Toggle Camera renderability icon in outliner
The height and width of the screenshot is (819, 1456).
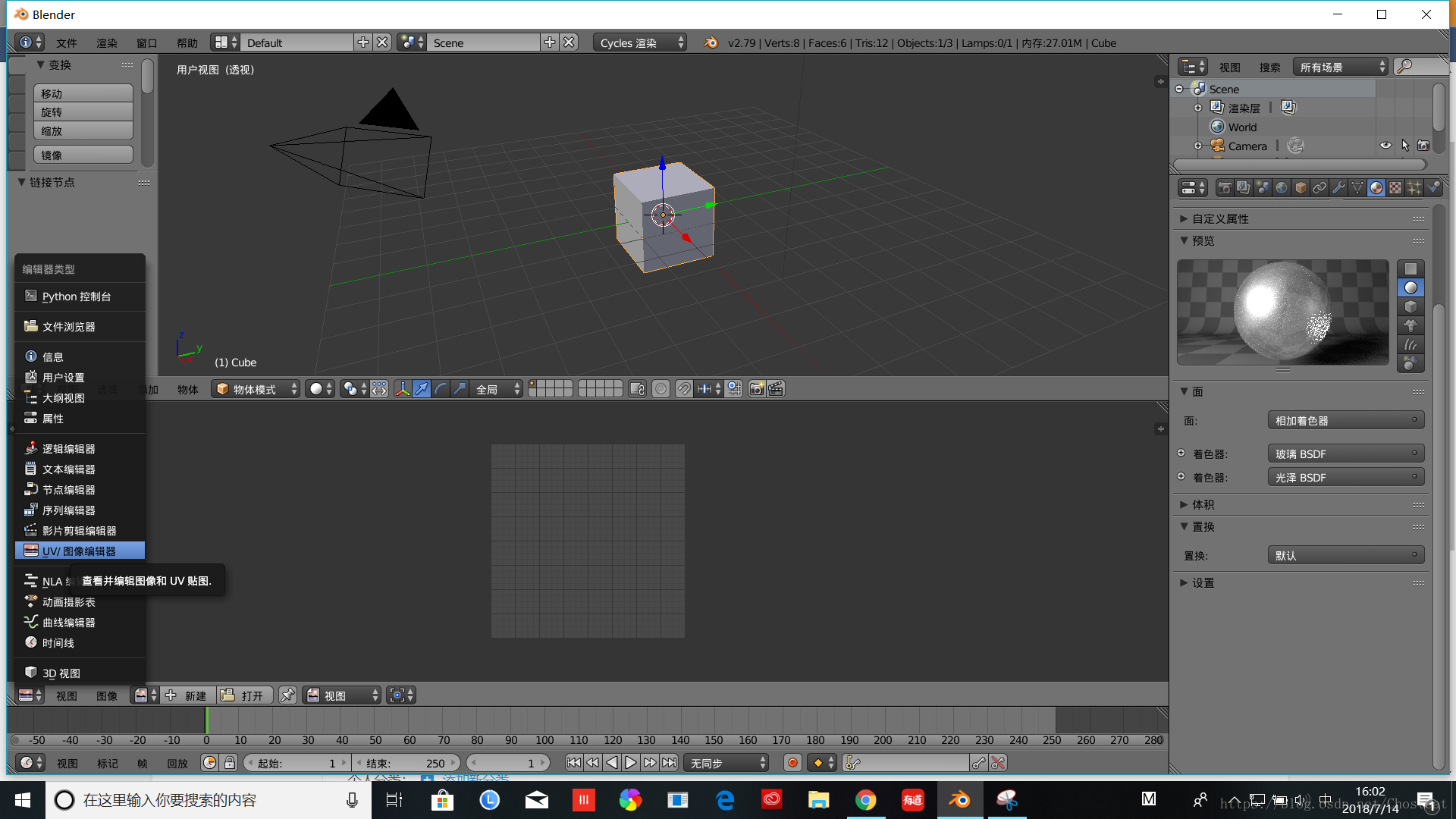click(x=1423, y=146)
